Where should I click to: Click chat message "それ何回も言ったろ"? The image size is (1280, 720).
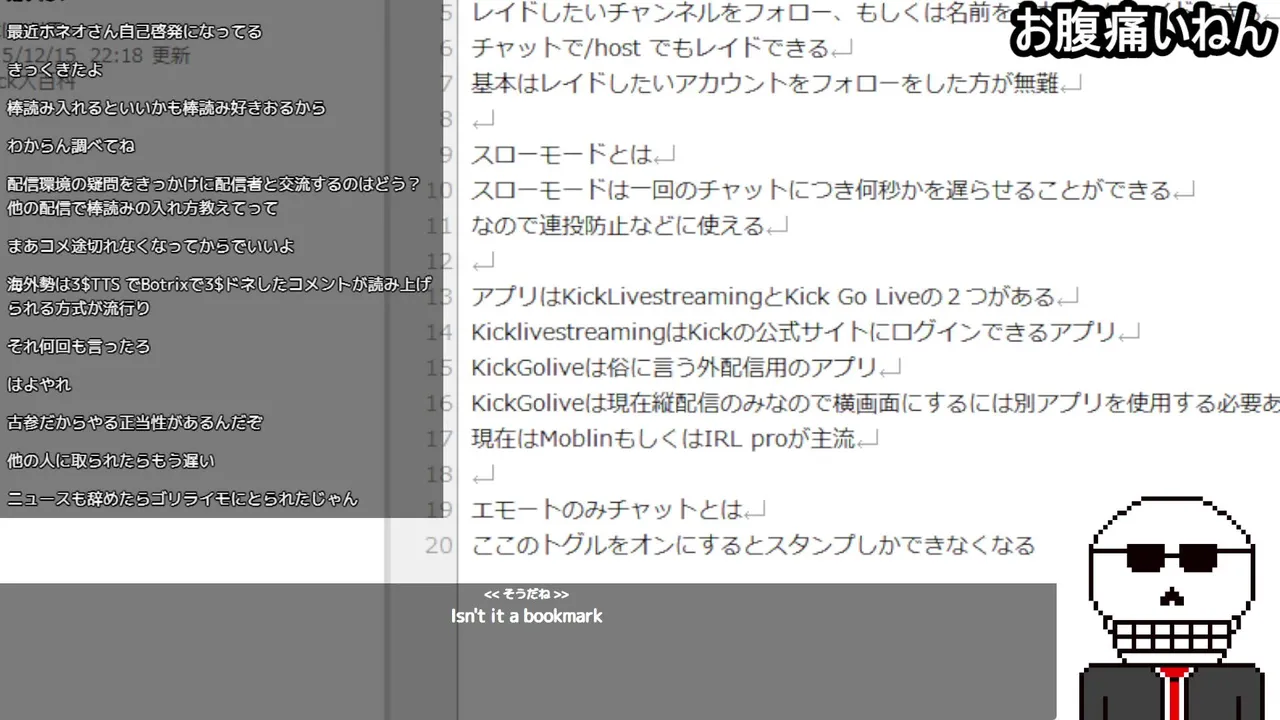(x=78, y=347)
